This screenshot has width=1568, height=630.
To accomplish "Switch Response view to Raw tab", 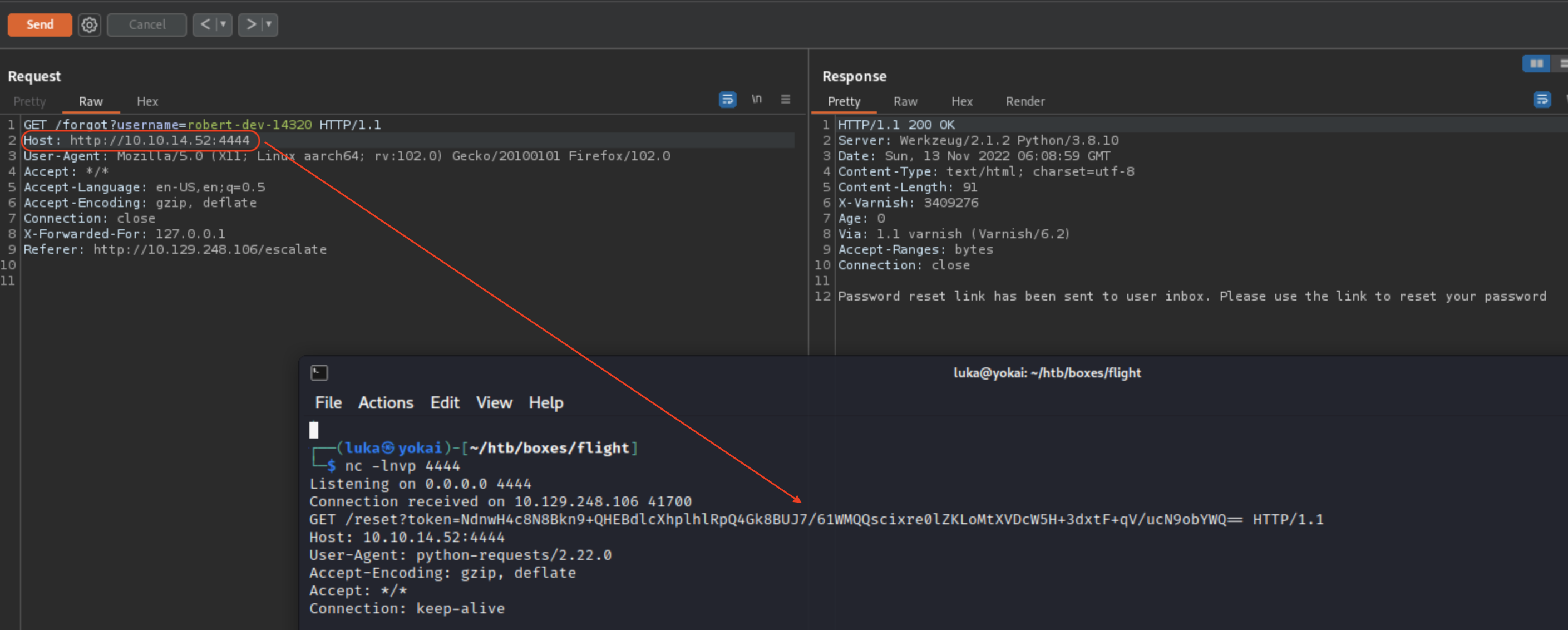I will point(905,102).
